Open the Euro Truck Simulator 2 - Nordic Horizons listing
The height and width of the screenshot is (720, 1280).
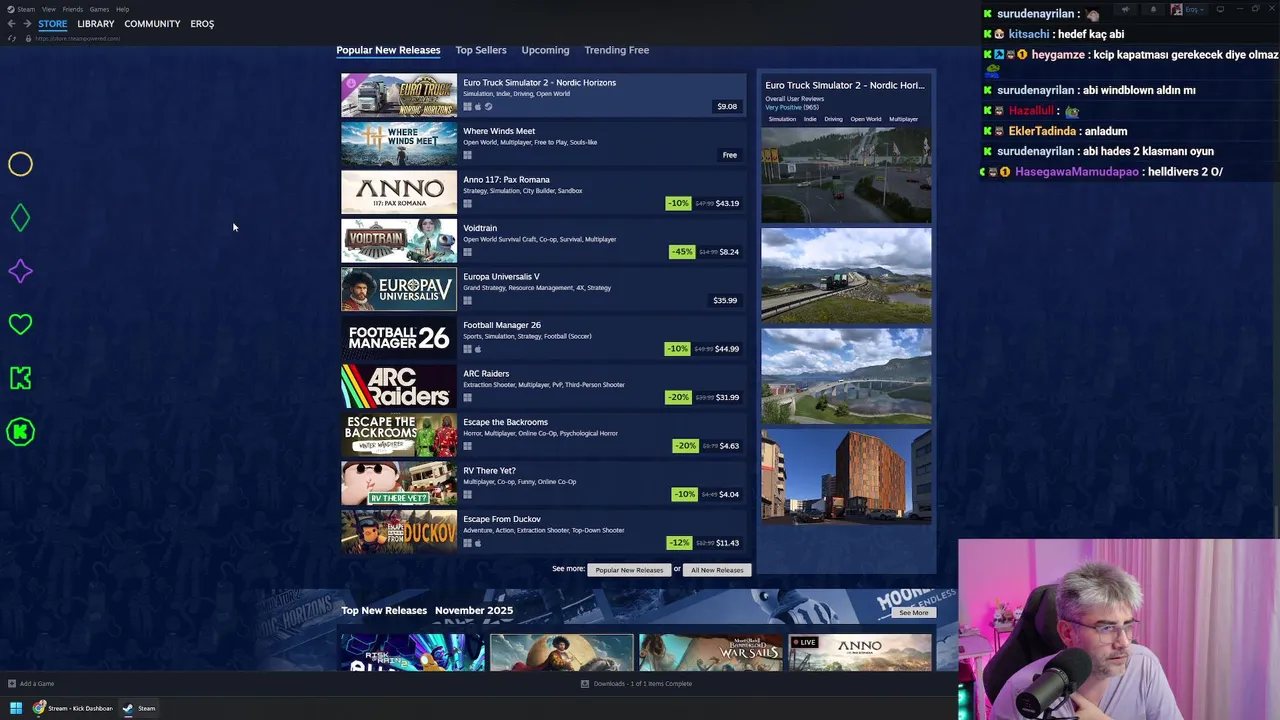tap(544, 96)
